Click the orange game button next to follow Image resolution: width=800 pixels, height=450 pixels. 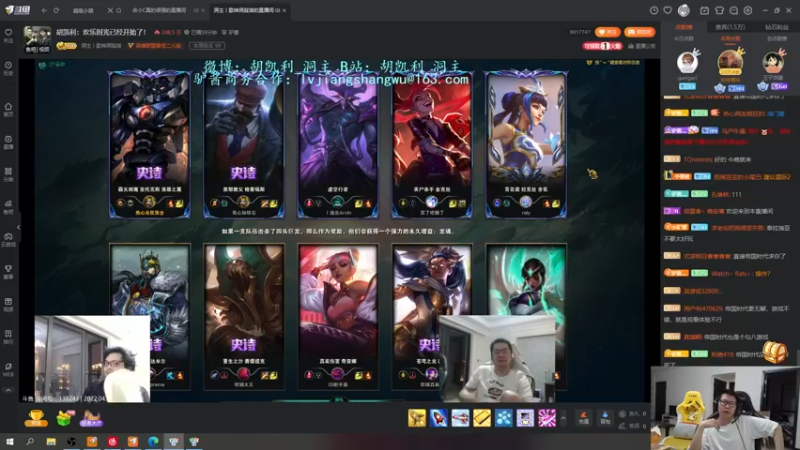pyautogui.click(x=639, y=32)
